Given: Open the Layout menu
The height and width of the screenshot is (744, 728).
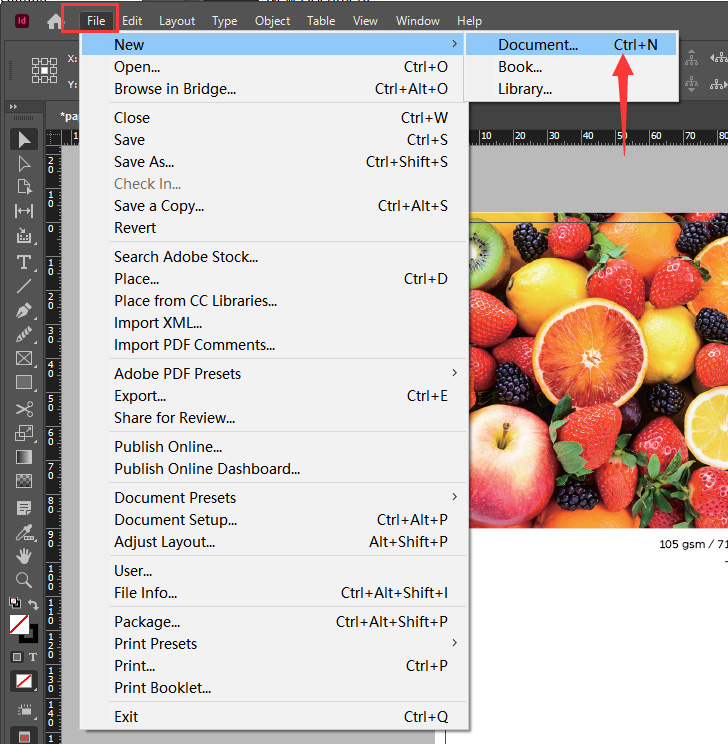Looking at the screenshot, I should point(177,21).
